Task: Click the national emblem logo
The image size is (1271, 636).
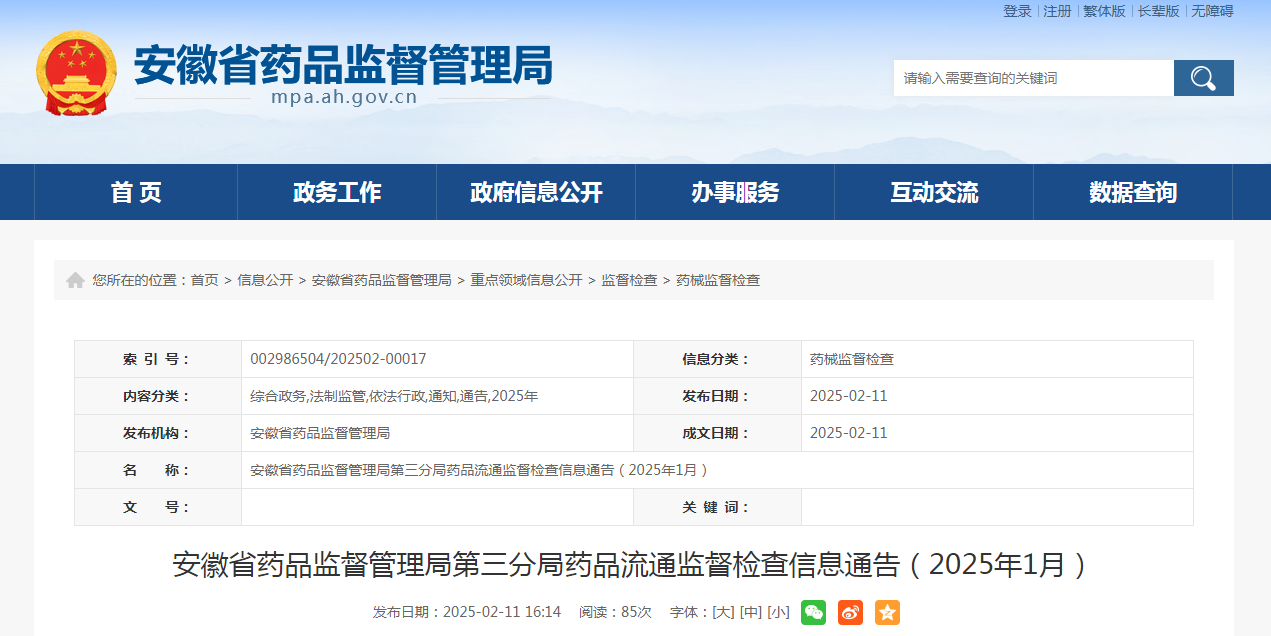Action: pos(76,73)
